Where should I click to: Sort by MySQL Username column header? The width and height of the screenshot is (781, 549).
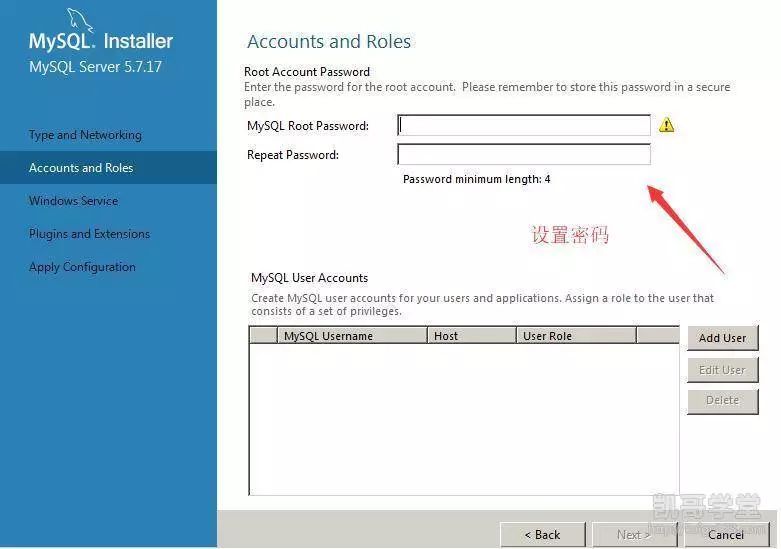tap(352, 336)
